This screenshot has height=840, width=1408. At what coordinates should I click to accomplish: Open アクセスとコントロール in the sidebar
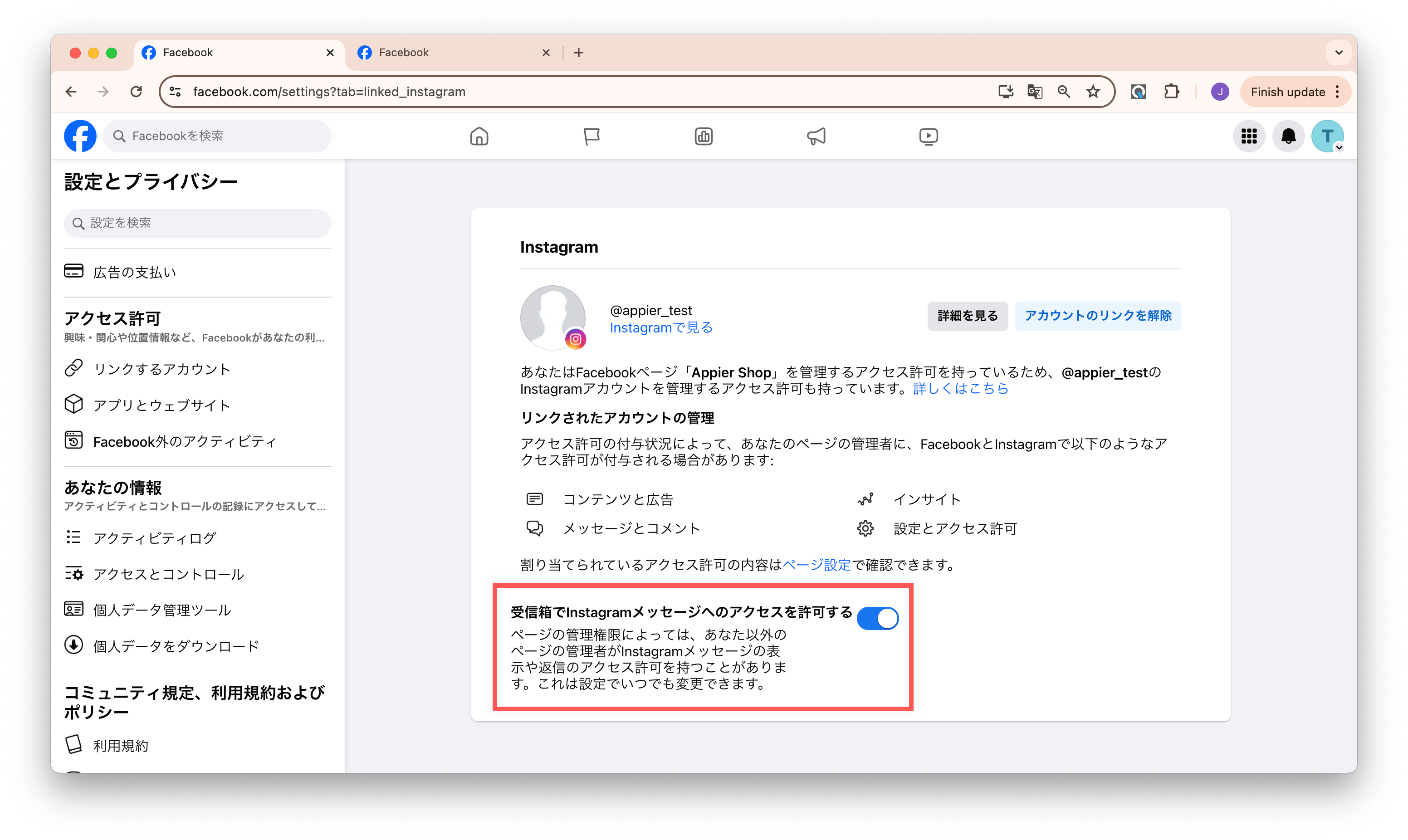click(x=197, y=574)
